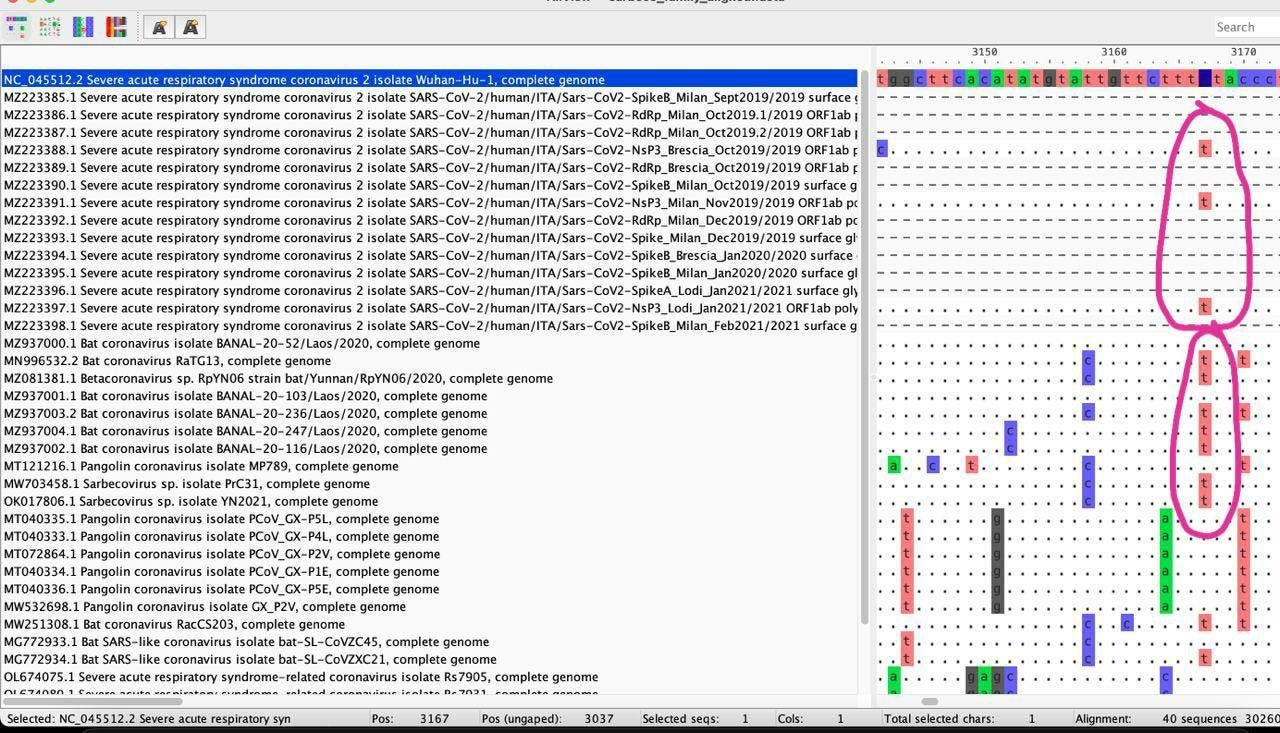This screenshot has height=733, width=1280.
Task: Select sequence MZ223391.1 NsP3_Milan_Nov2019
Action: click(x=429, y=202)
